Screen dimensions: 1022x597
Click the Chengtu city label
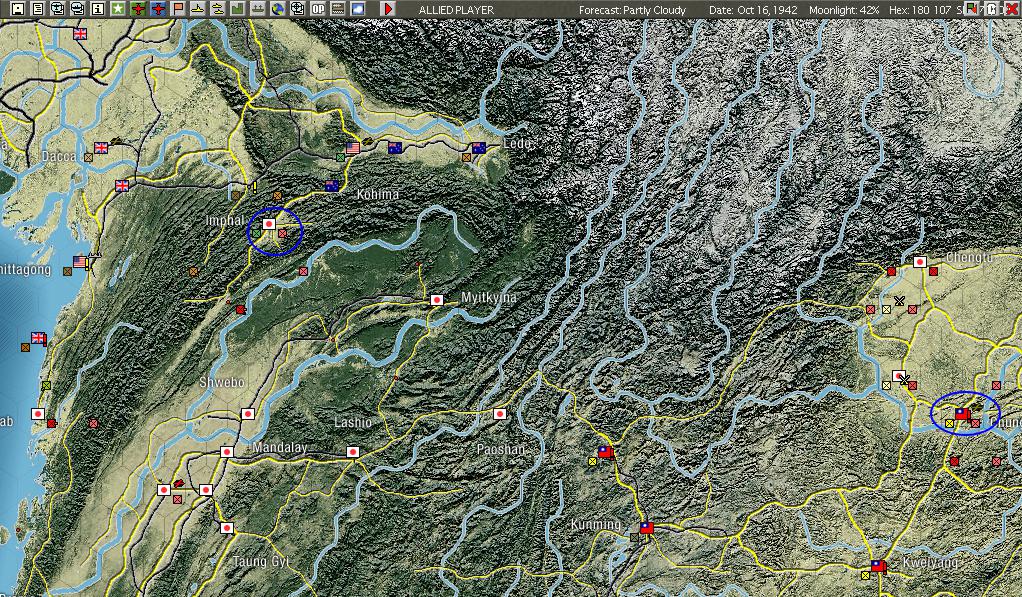(x=969, y=258)
